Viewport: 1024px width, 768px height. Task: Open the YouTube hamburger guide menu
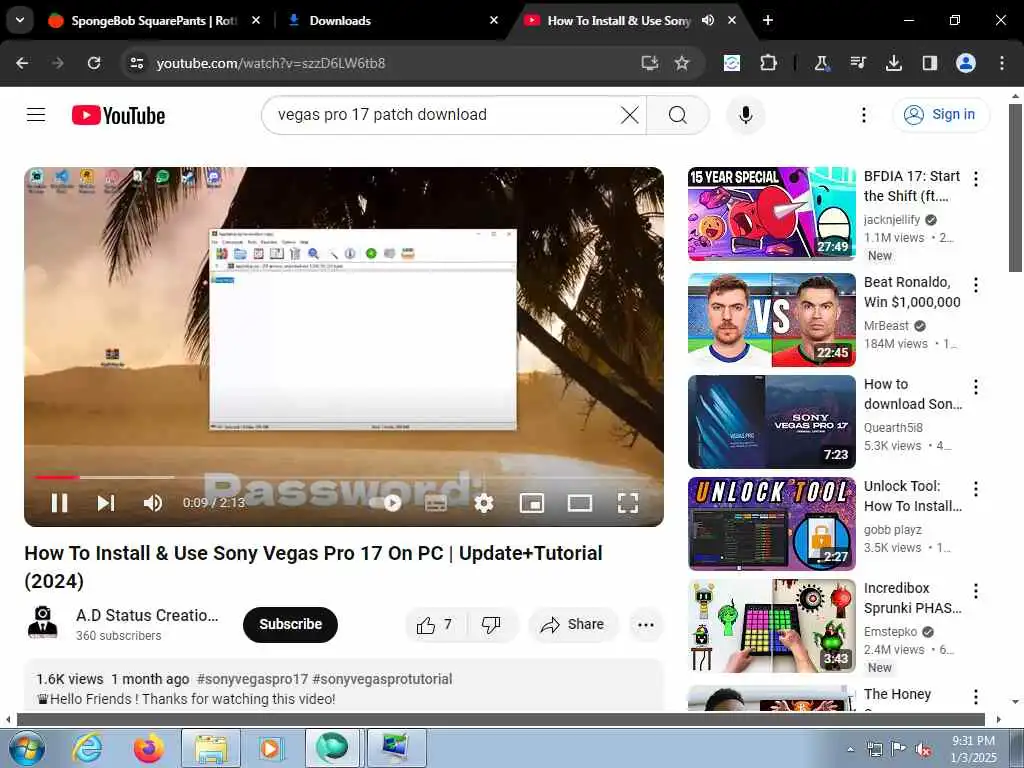pyautogui.click(x=36, y=115)
